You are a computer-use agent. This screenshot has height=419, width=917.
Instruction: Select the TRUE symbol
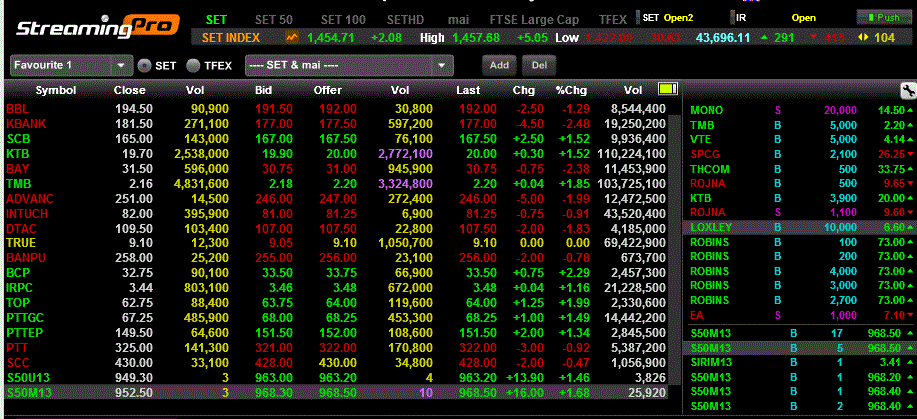coord(21,243)
